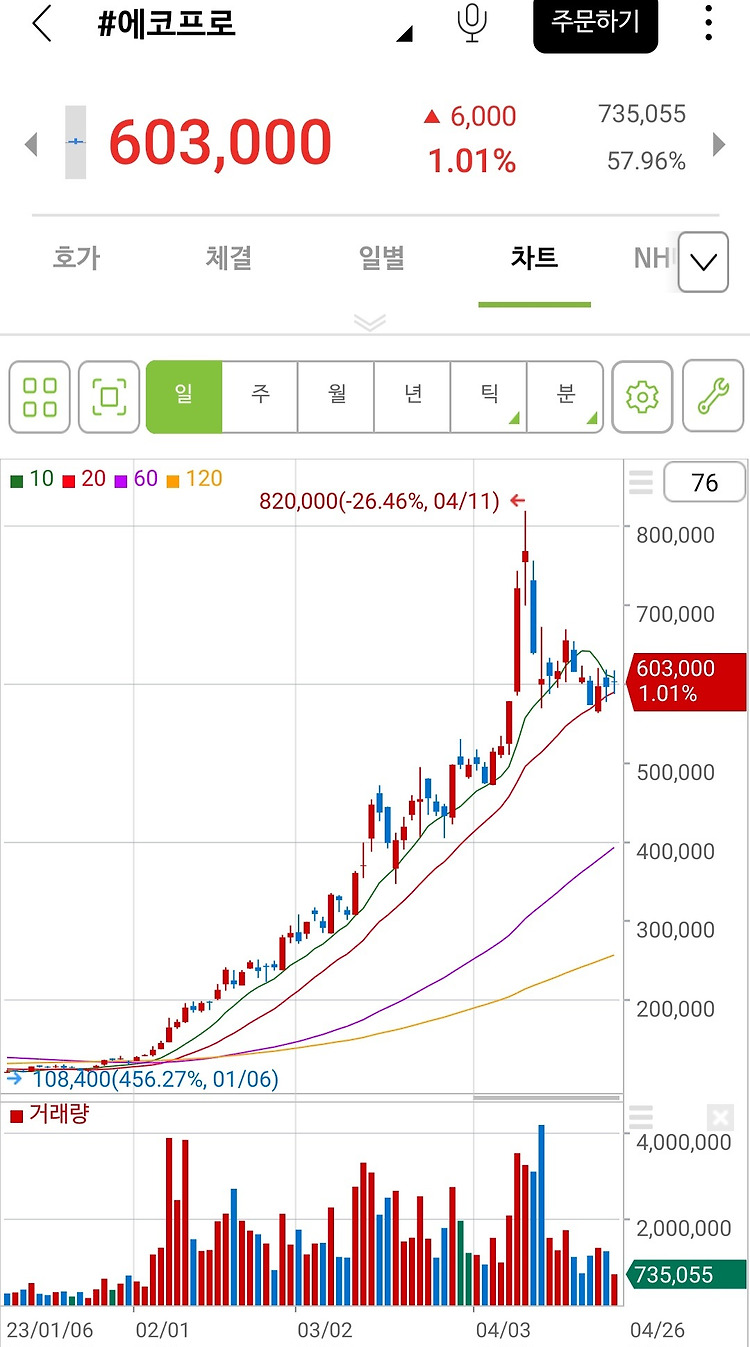Open the 분 minute period dropdown
The height and width of the screenshot is (1347, 750).
565,397
